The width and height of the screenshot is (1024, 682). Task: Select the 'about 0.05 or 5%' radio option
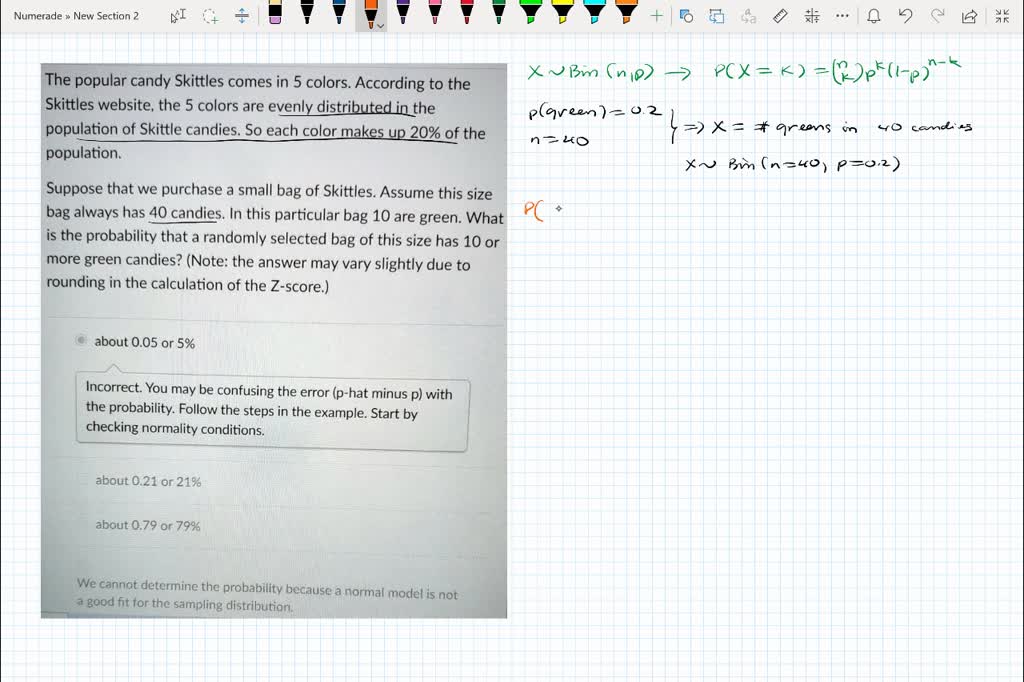pyautogui.click(x=81, y=340)
